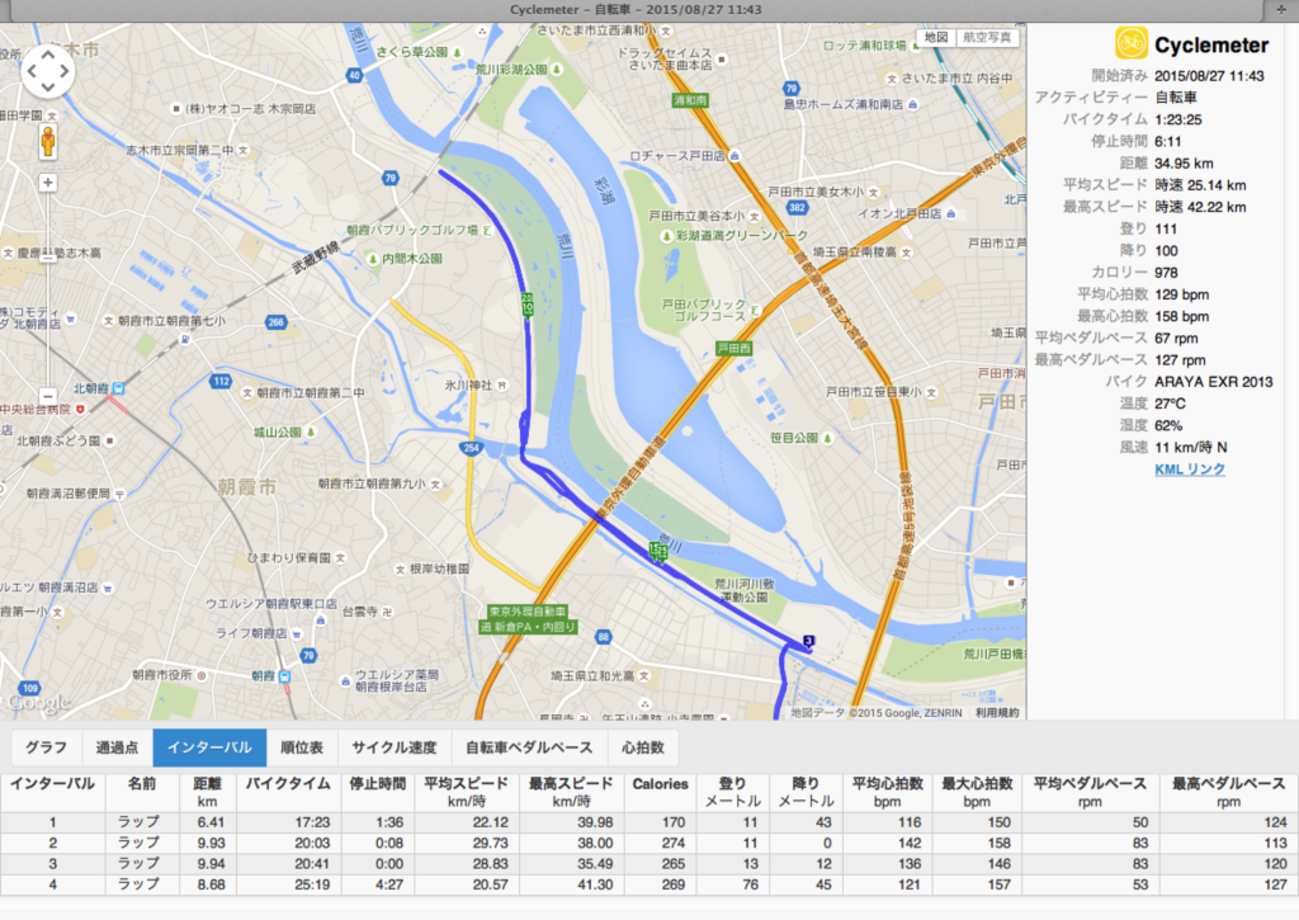This screenshot has width=1299, height=920.
Task: Click the 温度 27°C value
Action: 1170,403
